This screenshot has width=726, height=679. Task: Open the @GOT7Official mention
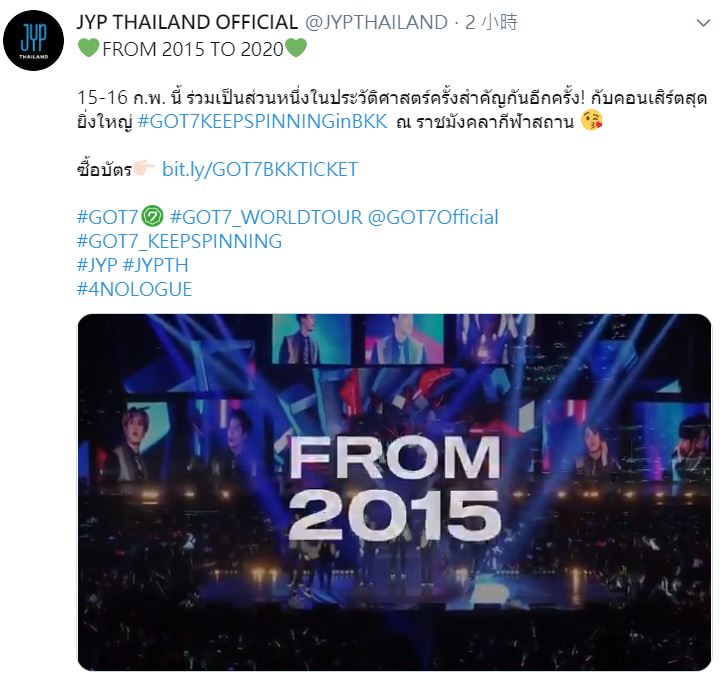coord(433,217)
